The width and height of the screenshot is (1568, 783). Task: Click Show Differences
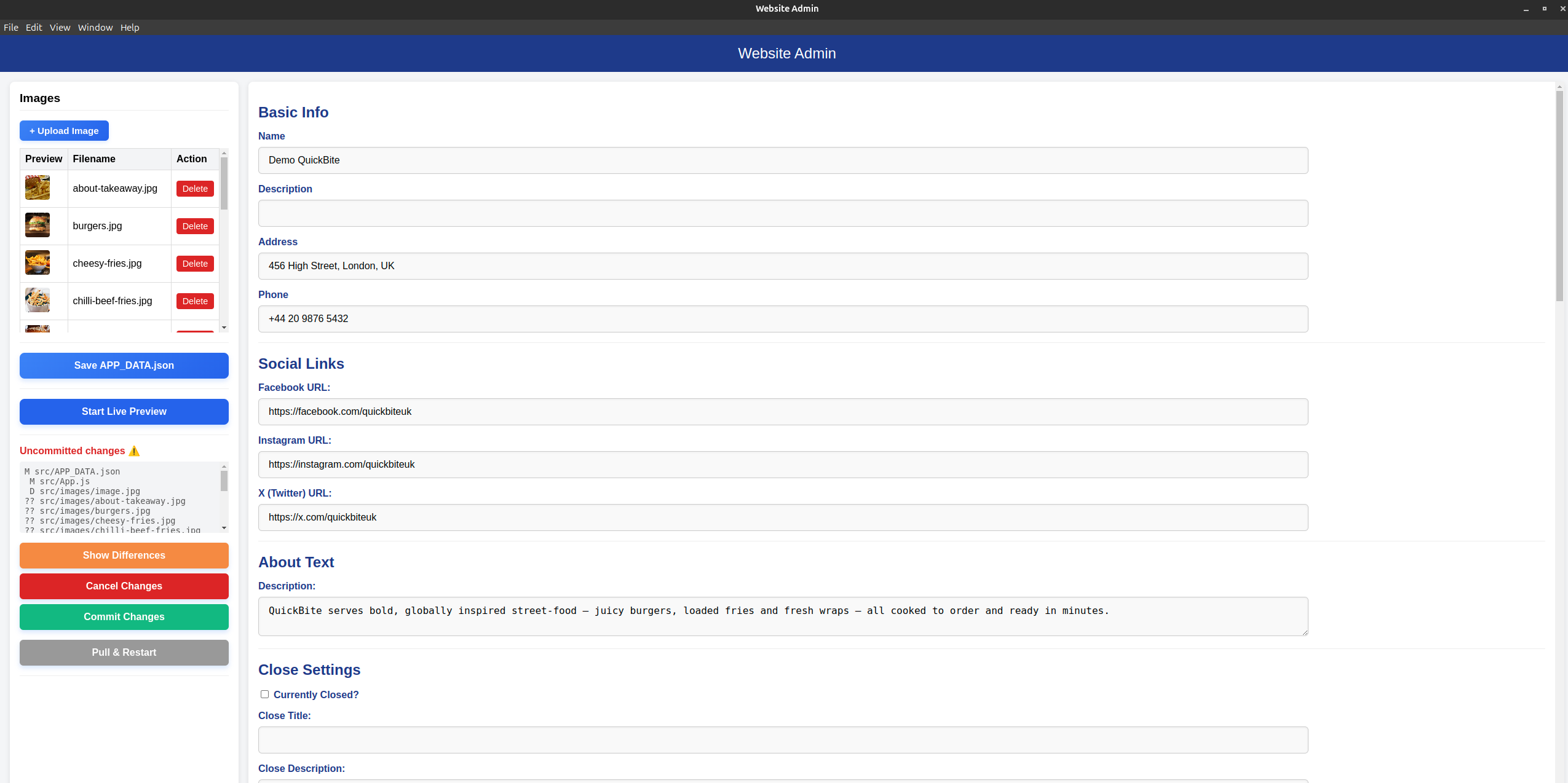(124, 555)
